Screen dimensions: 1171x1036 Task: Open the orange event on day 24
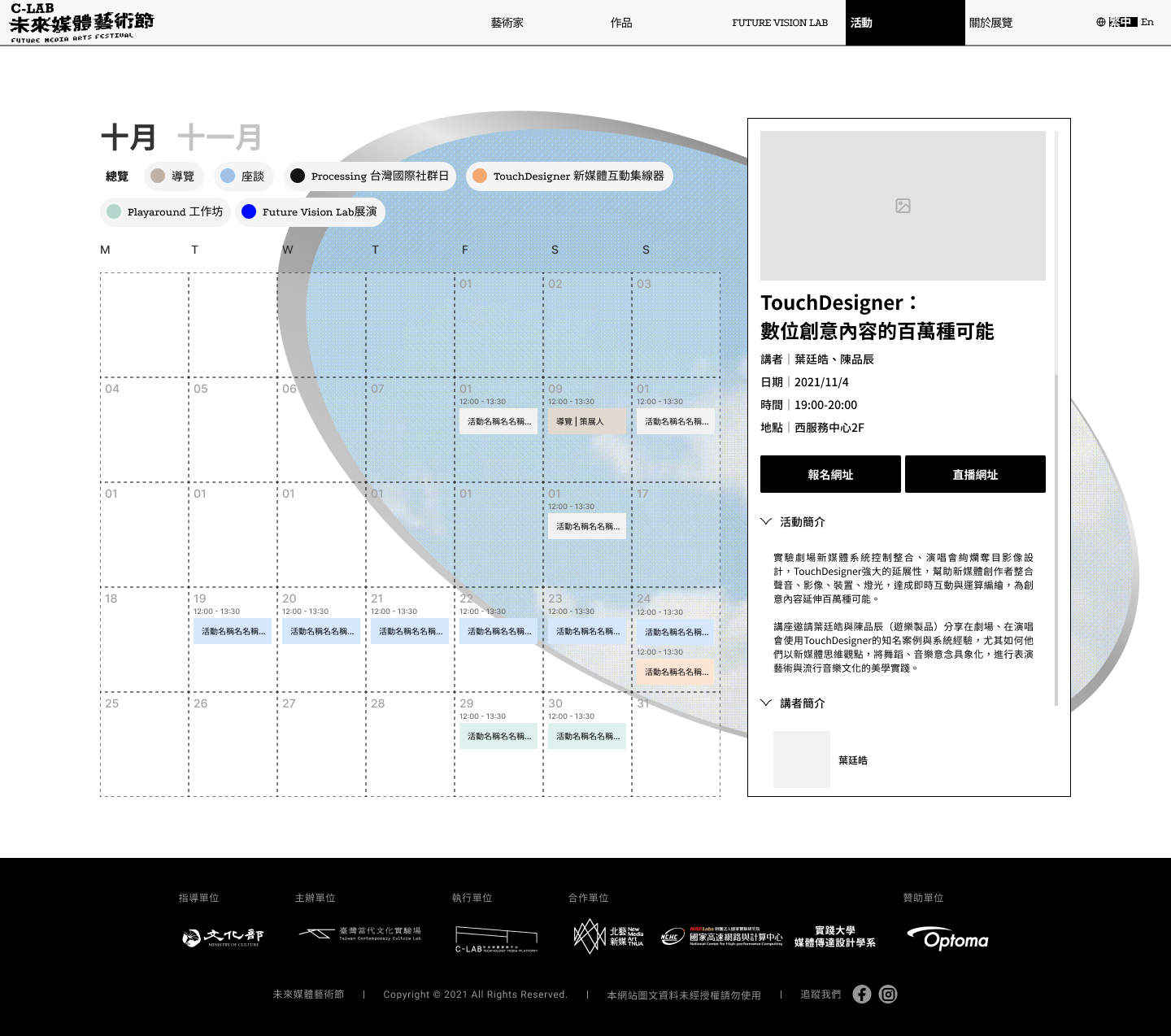pyautogui.click(x=676, y=672)
